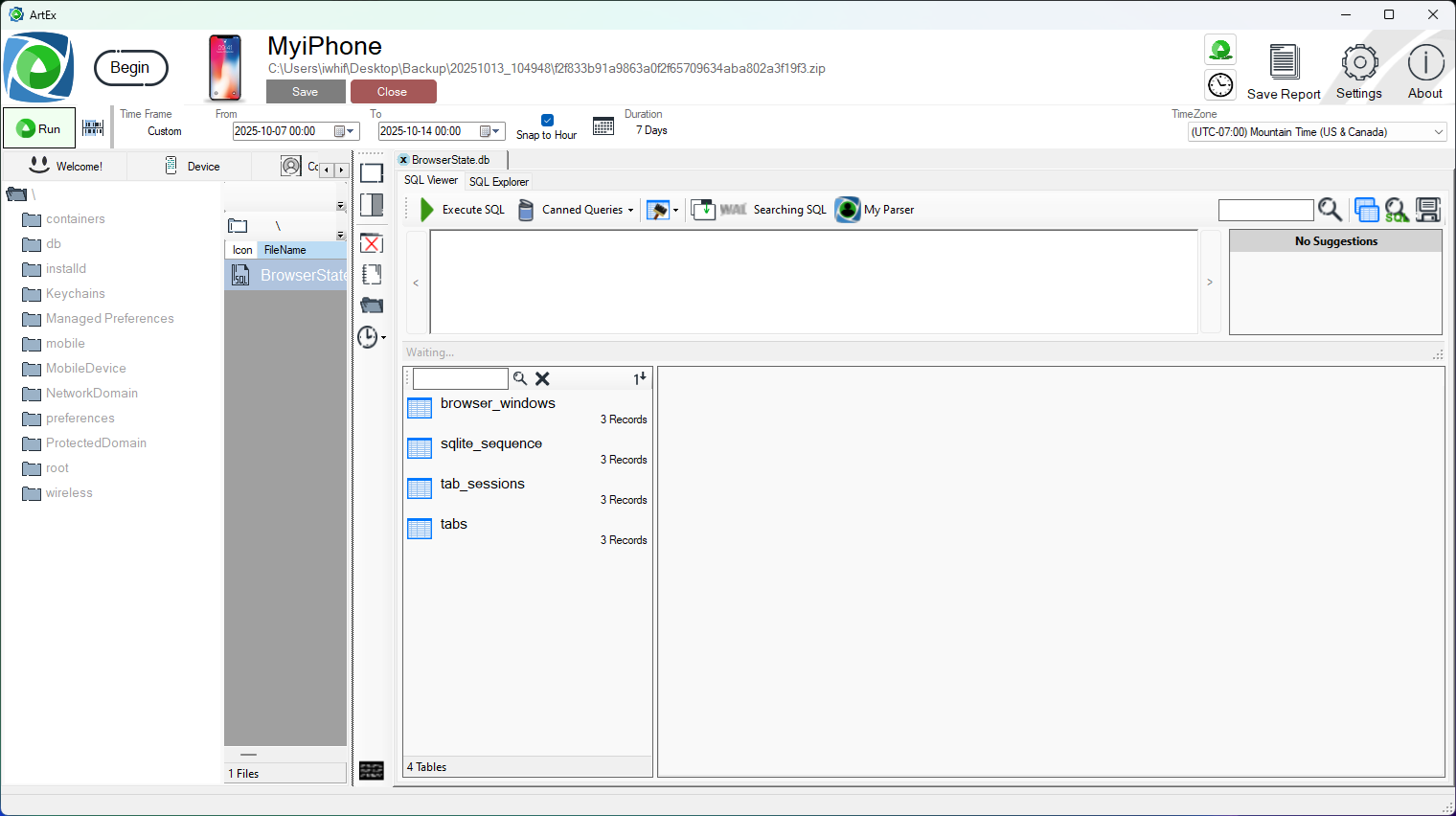Click the green Run button
1456x816 pixels.
pos(39,128)
